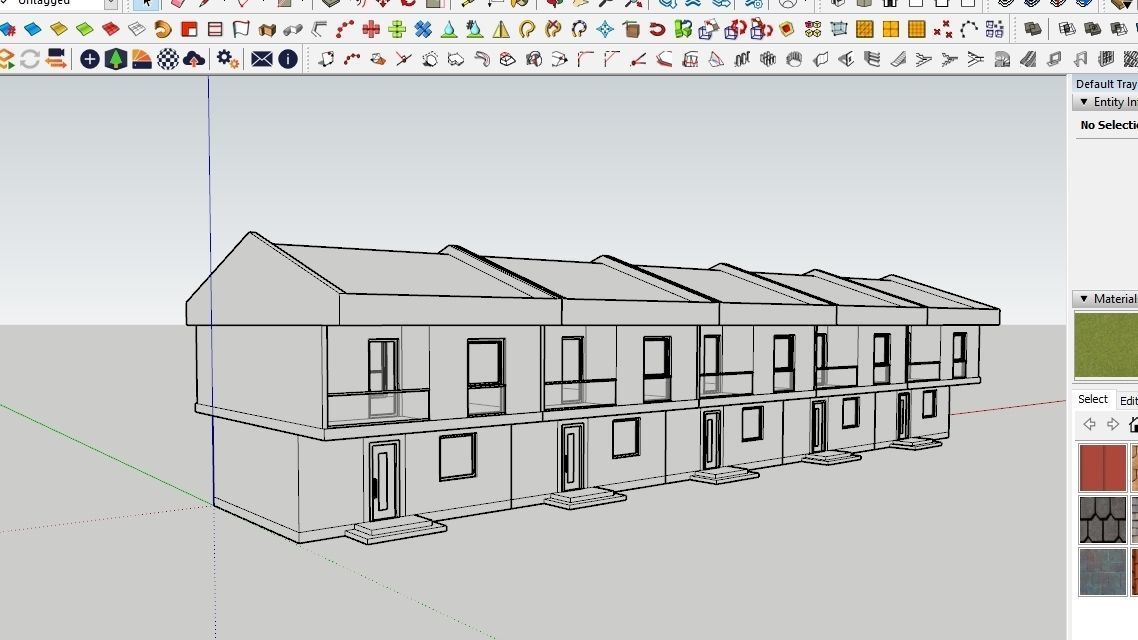
Task: Click the stacked louvers shelf icon
Action: click(872, 60)
